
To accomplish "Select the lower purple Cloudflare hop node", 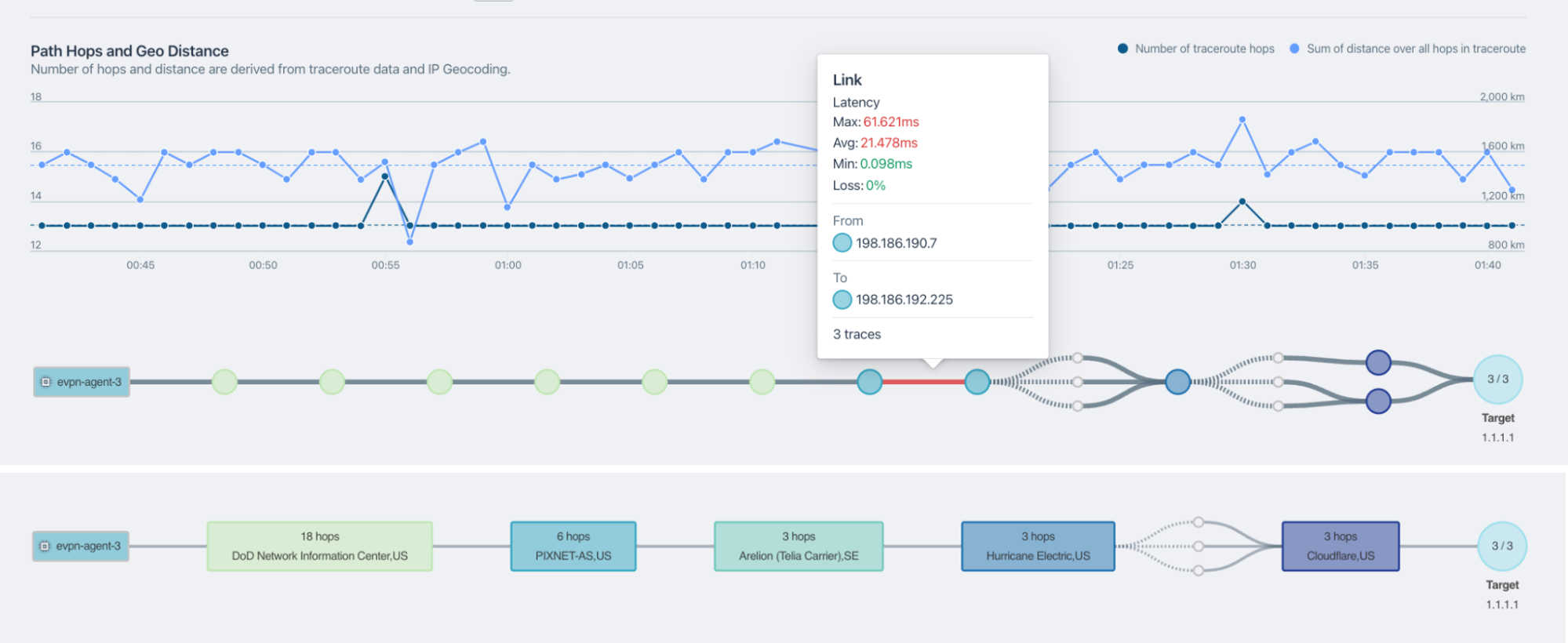I will [1378, 401].
